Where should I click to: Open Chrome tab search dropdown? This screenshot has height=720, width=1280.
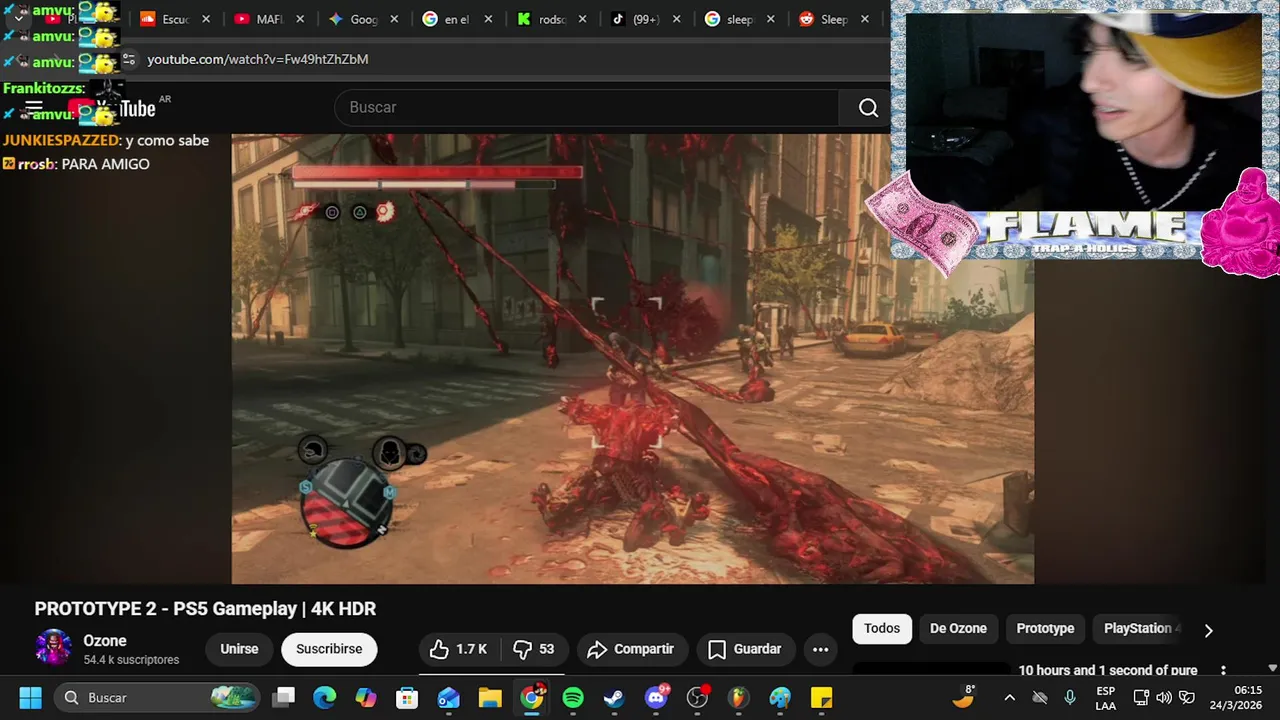click(20, 19)
